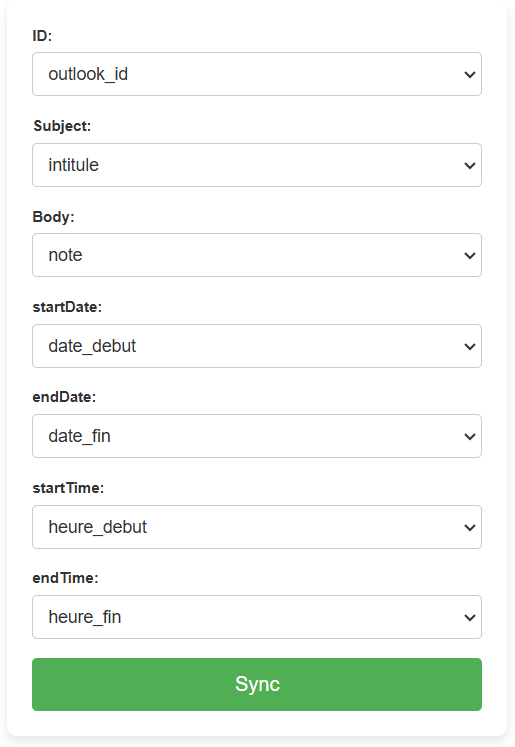The image size is (515, 747).
Task: Click the Subject: field label
Action: tap(62, 126)
